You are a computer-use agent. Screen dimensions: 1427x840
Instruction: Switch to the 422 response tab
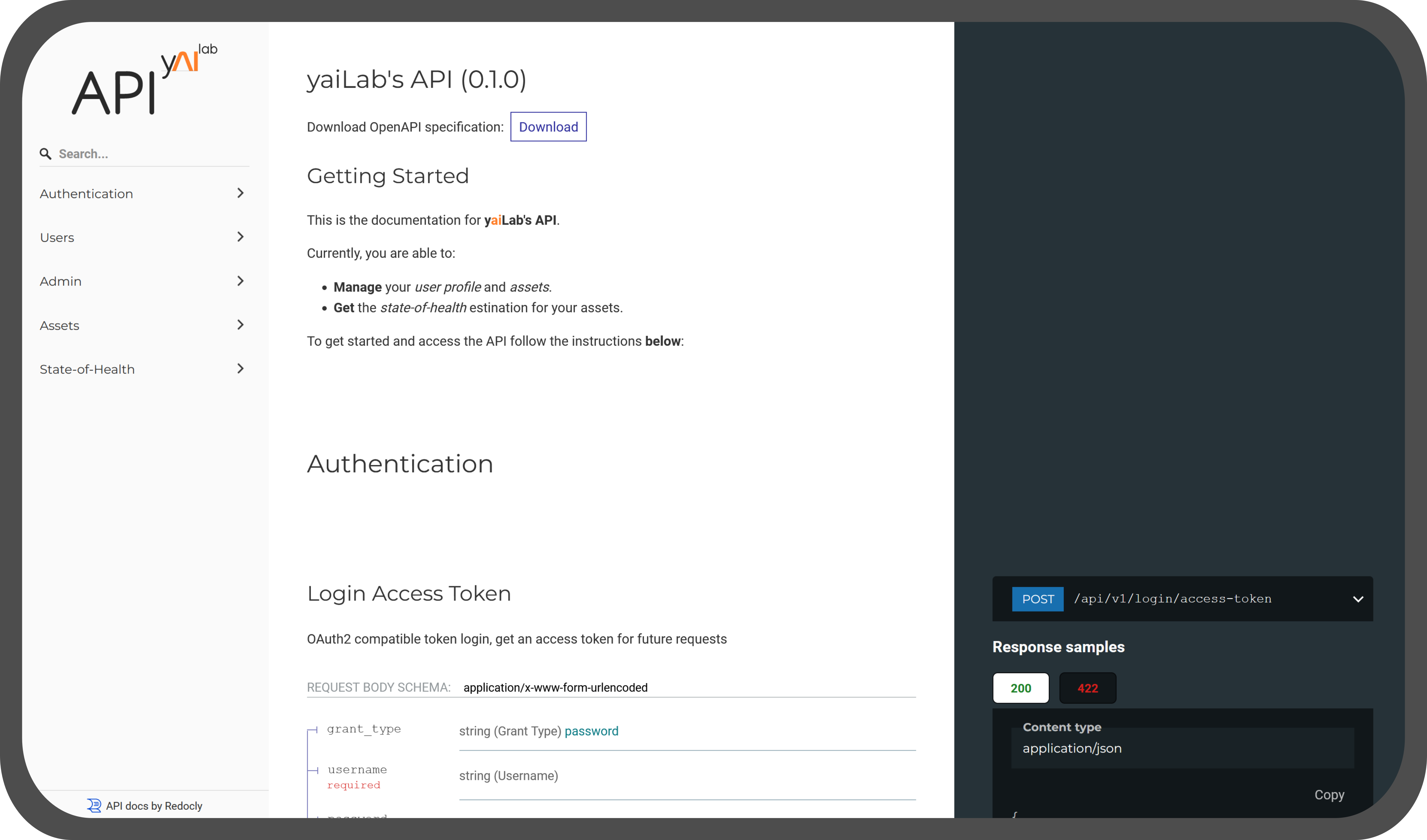1087,688
